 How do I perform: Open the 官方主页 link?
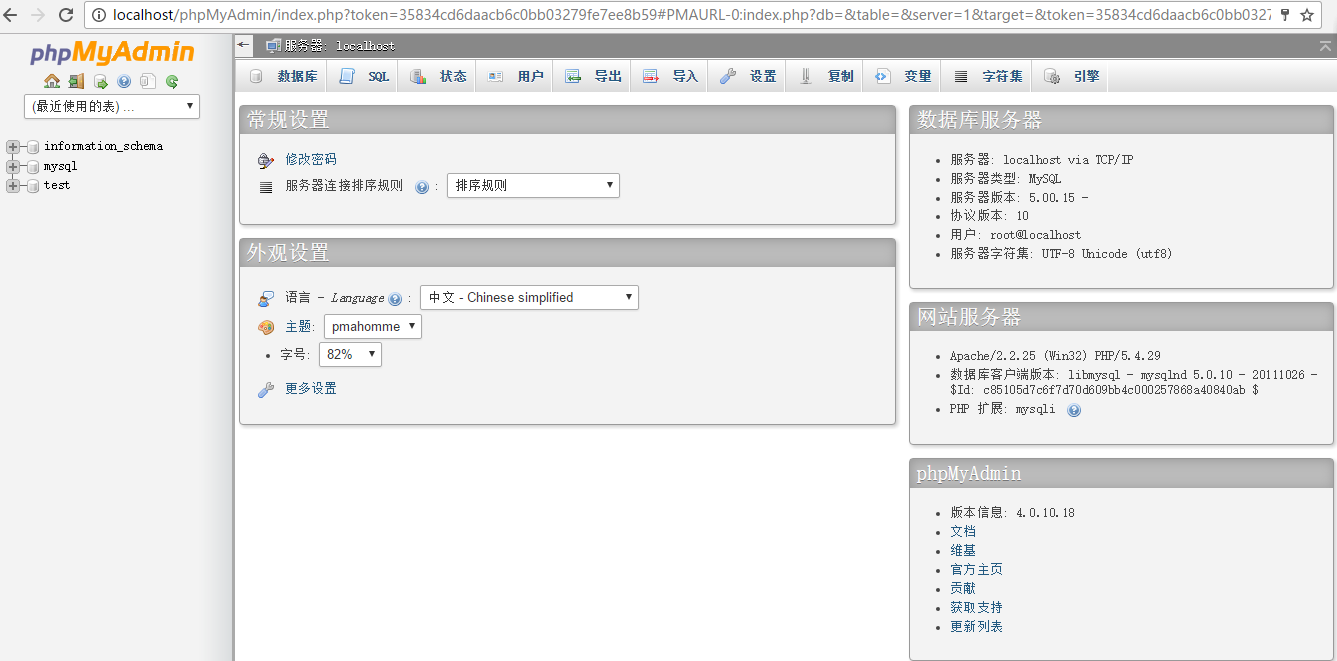tap(976, 569)
